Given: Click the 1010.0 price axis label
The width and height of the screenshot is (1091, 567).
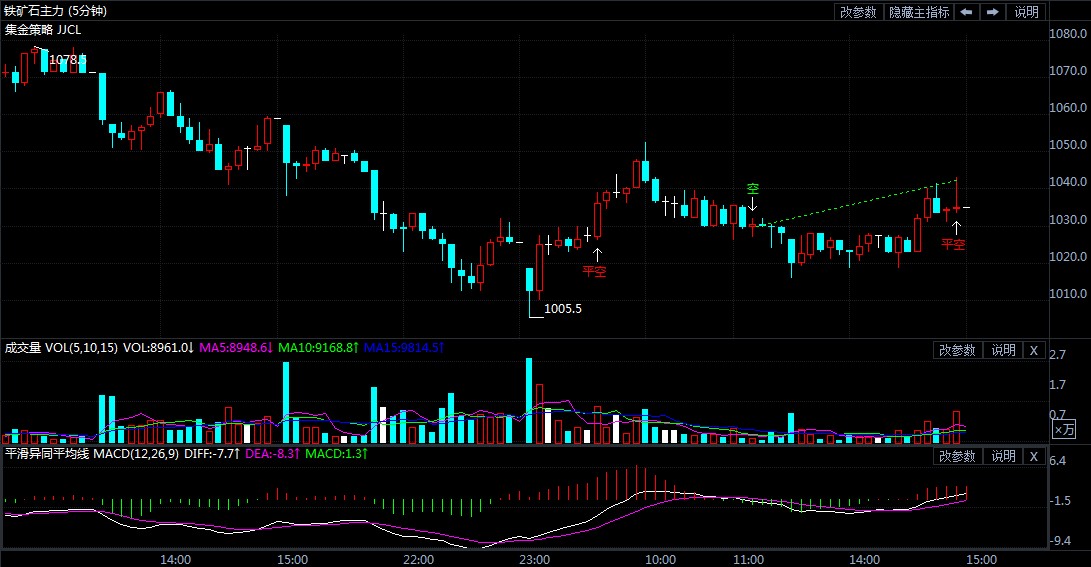Looking at the screenshot, I should [x=1068, y=294].
